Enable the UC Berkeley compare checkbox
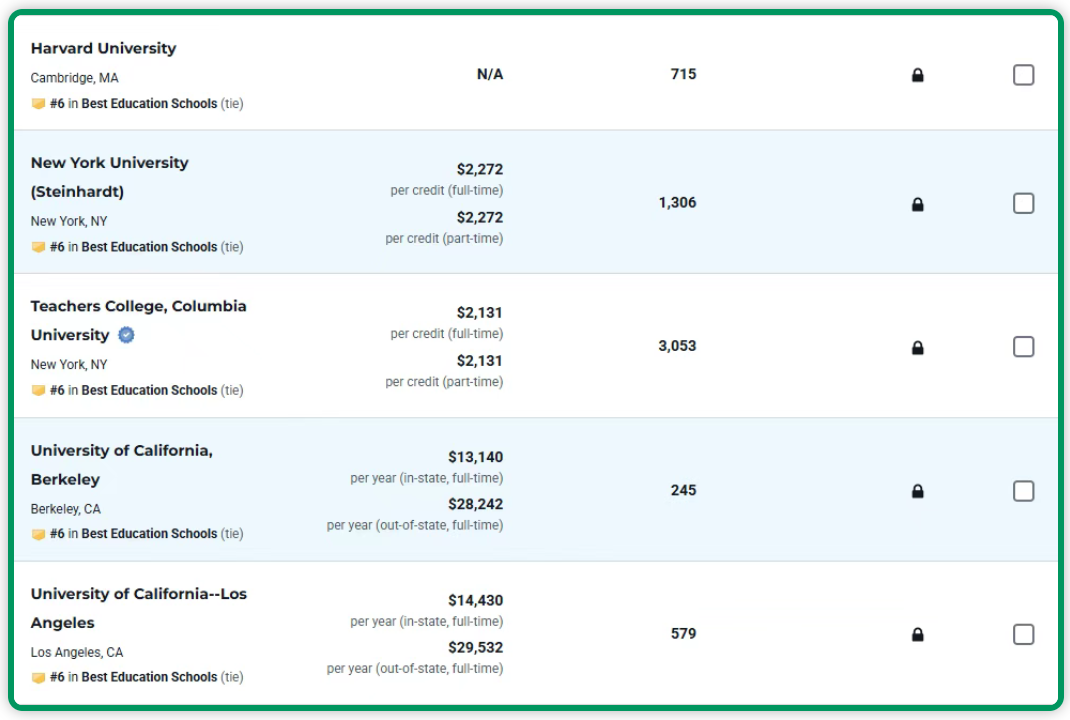 (1023, 491)
